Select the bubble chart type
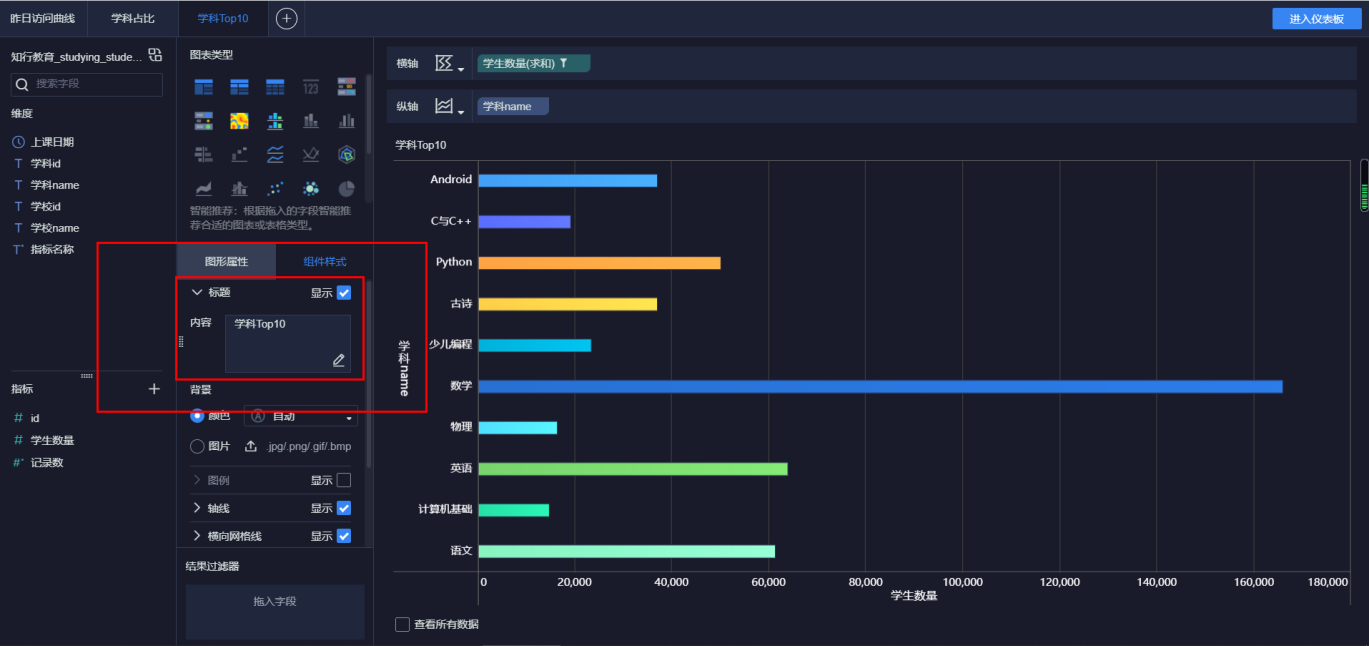This screenshot has height=646, width=1369. click(311, 188)
